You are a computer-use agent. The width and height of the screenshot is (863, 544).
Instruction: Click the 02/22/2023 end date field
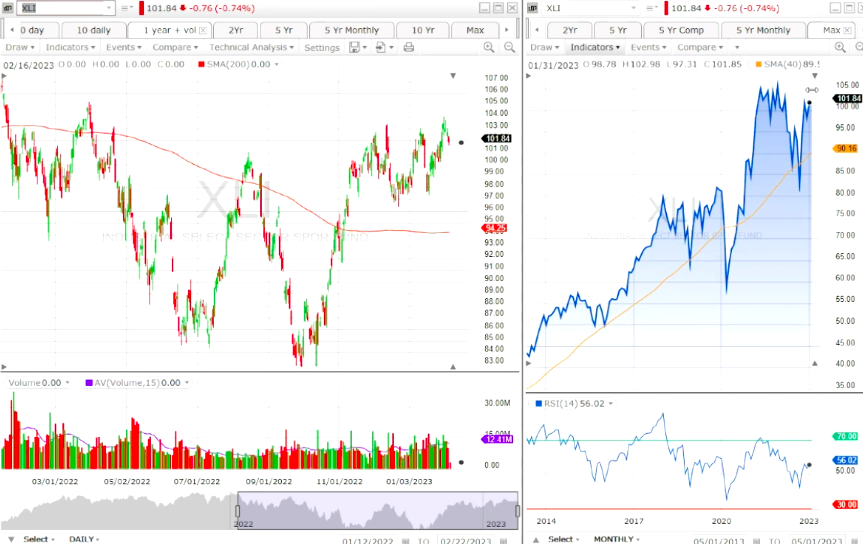pyautogui.click(x=466, y=541)
